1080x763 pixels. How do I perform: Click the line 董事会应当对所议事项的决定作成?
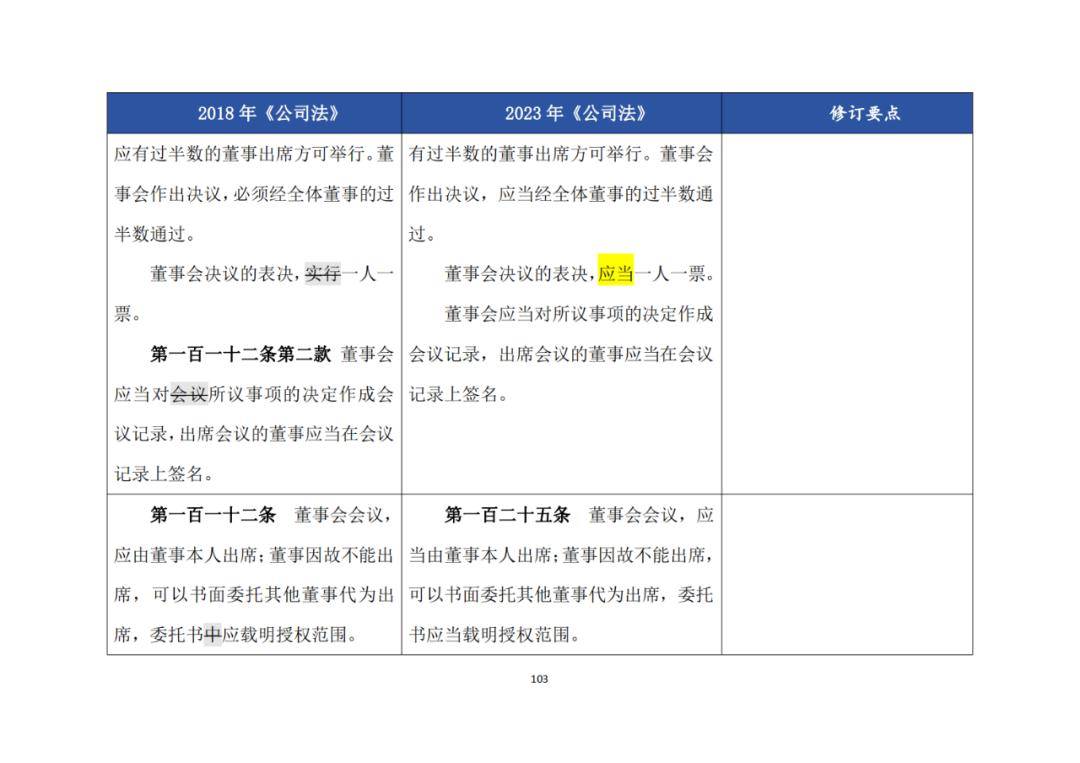[579, 314]
